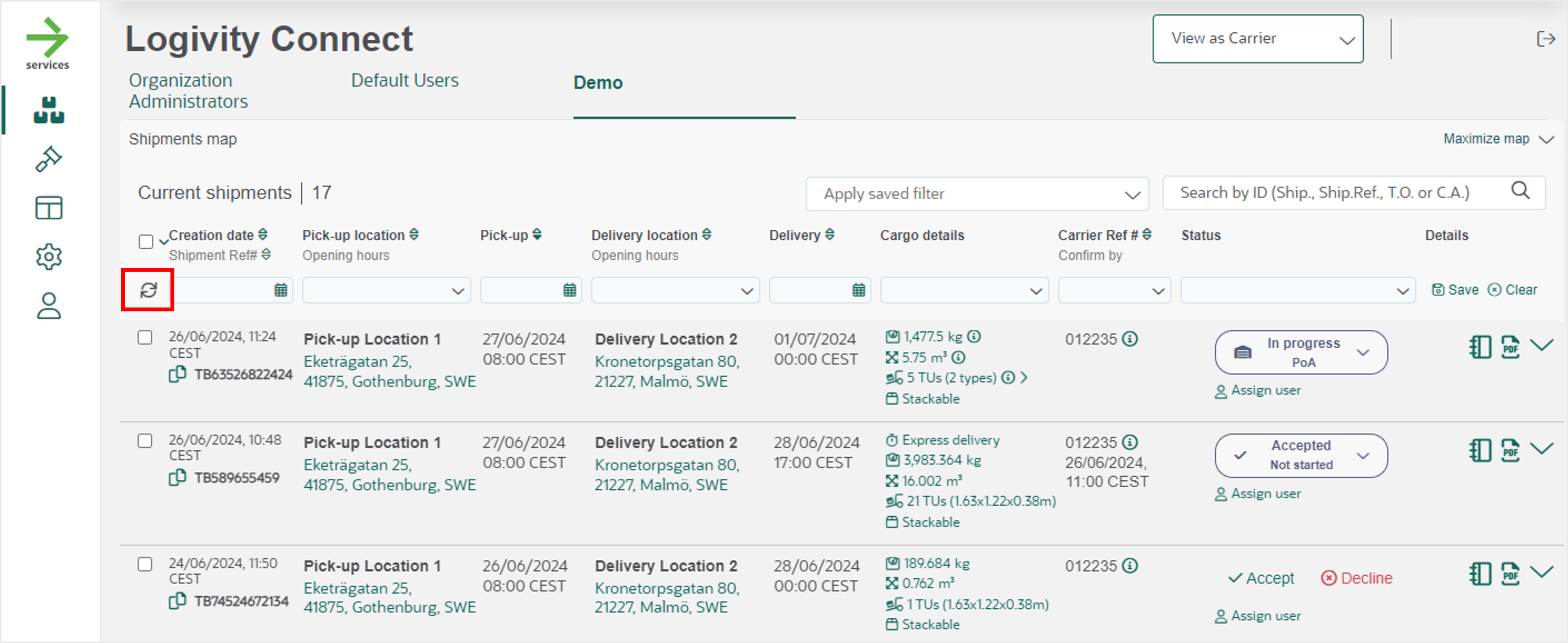The image size is (1568, 643).
Task: Select shipment TB589655459 checkbox
Action: tap(144, 440)
